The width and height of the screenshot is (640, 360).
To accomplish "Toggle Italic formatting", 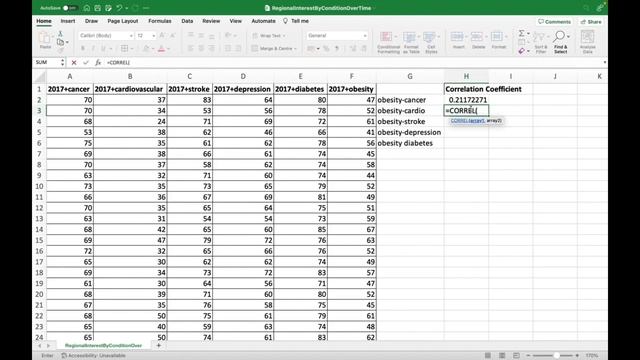I will pyautogui.click(x=93, y=49).
